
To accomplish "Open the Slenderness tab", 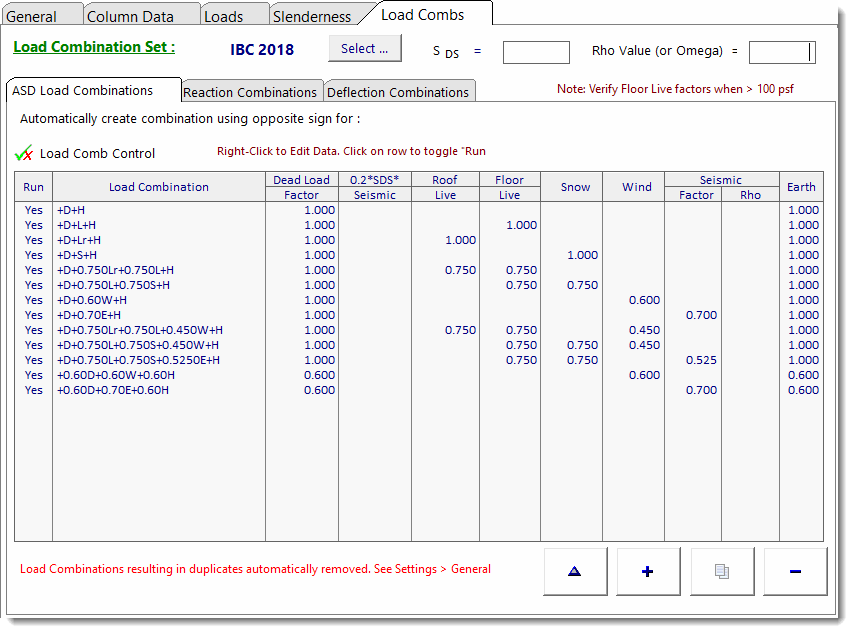I will [312, 17].
